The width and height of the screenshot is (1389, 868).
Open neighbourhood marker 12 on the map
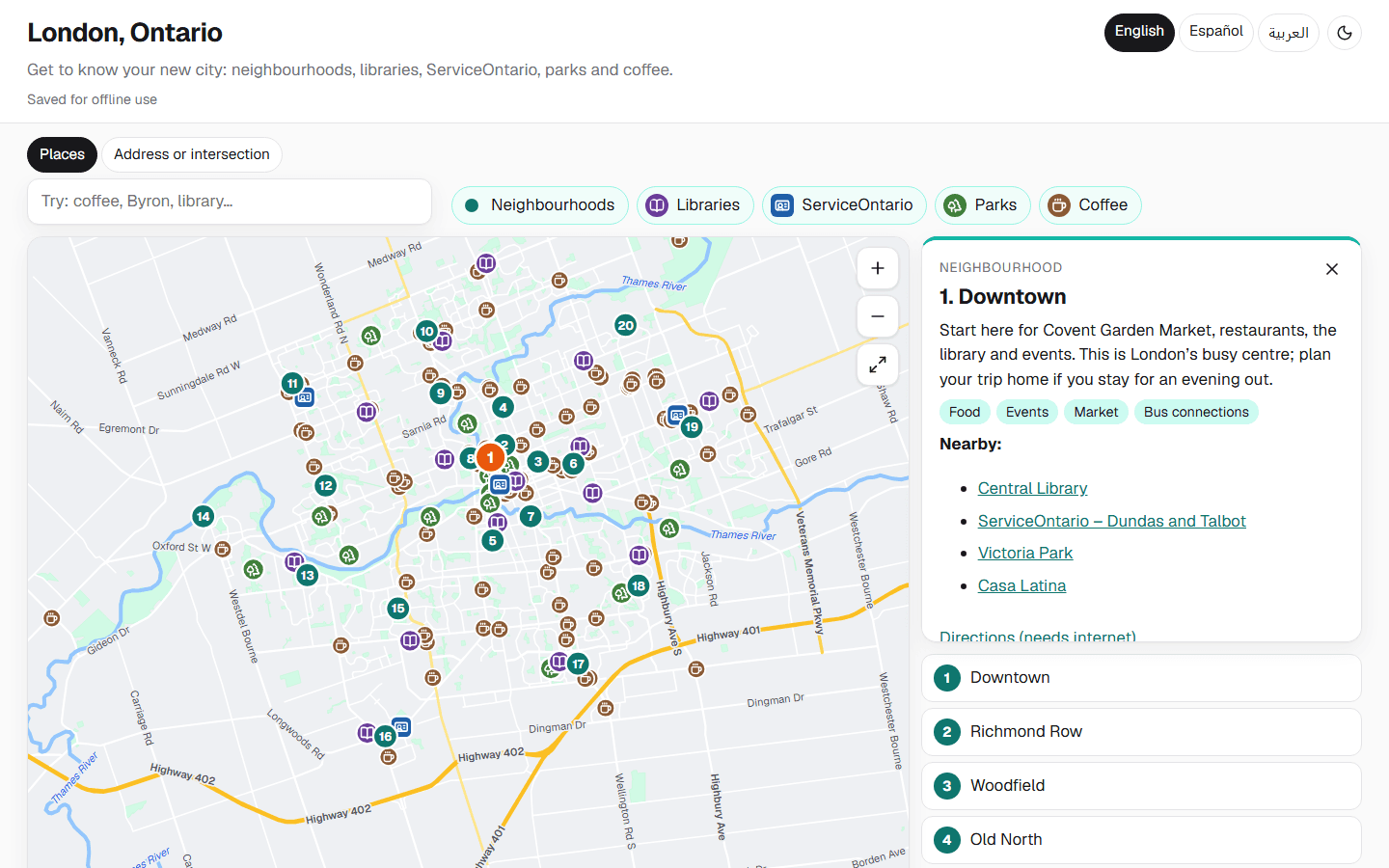pos(325,485)
